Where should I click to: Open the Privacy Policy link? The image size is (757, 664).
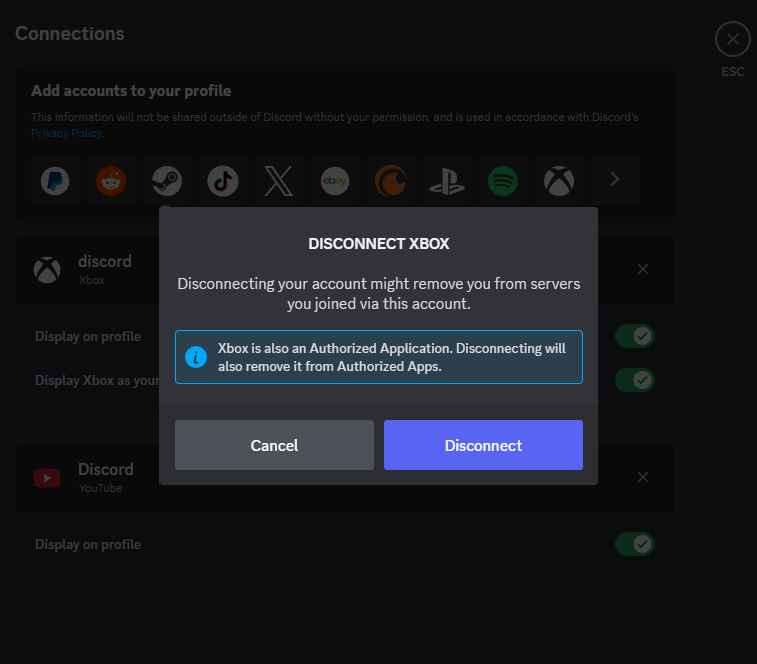66,133
